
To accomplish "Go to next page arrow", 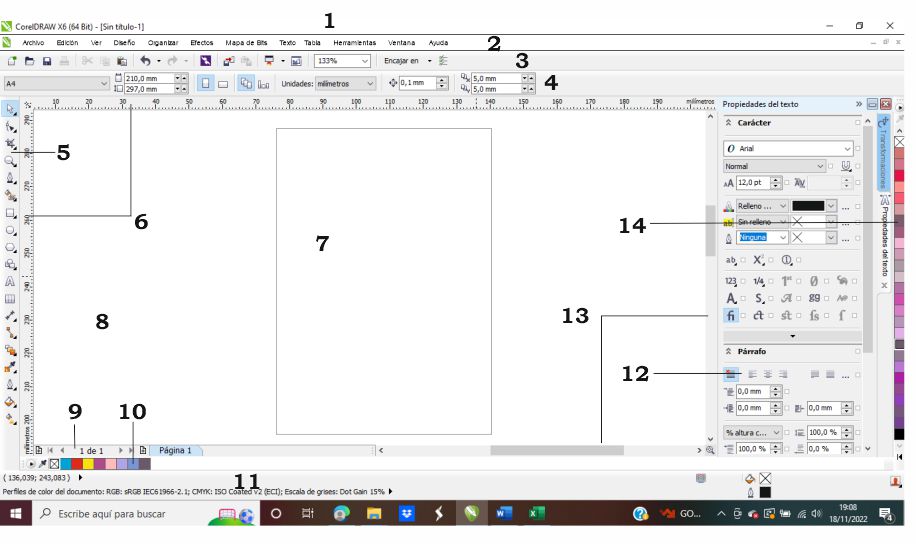I will (x=120, y=451).
